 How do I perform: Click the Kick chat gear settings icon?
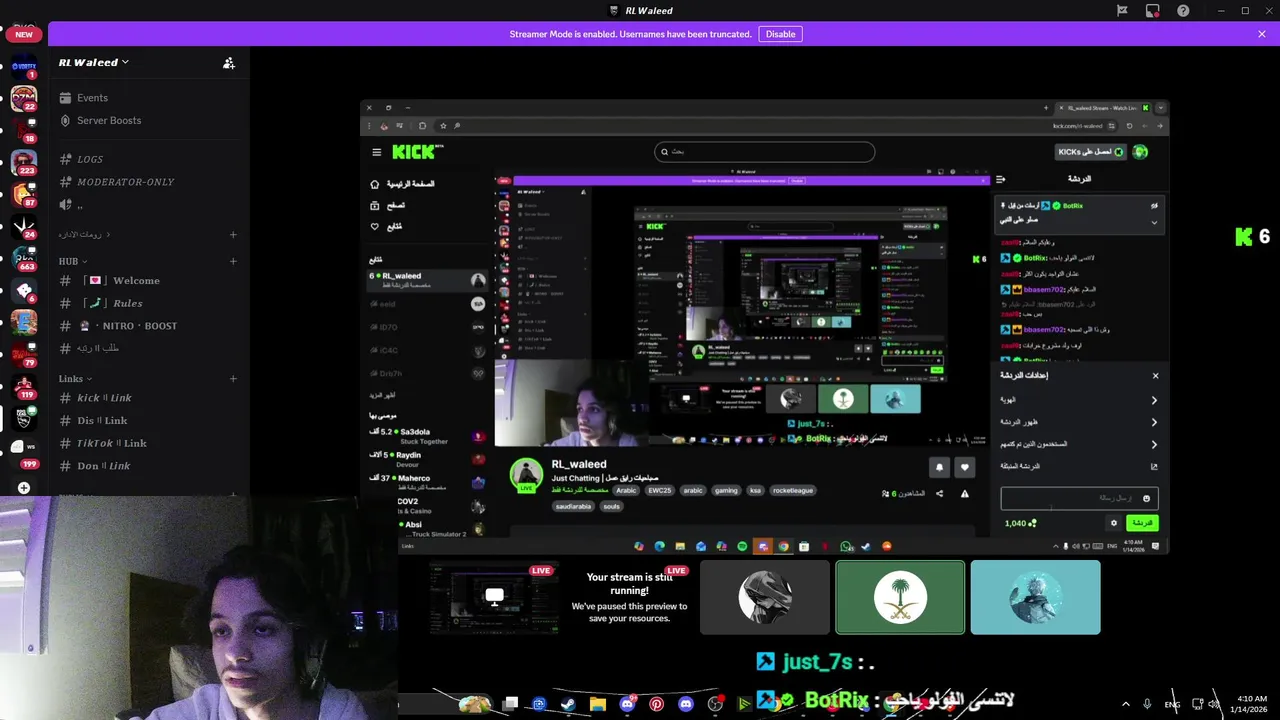coord(1114,523)
